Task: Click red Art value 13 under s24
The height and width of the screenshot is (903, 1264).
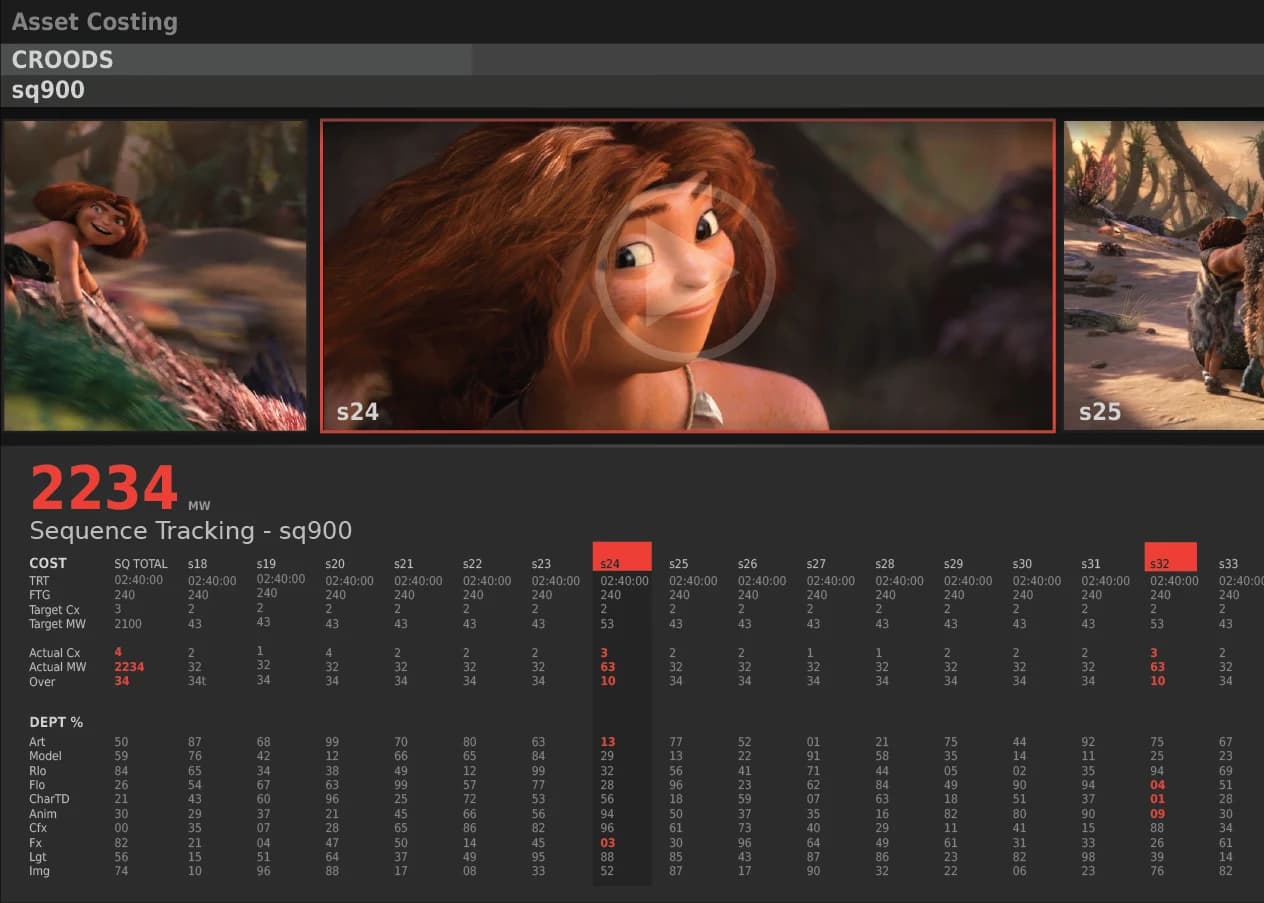Action: click(x=608, y=742)
